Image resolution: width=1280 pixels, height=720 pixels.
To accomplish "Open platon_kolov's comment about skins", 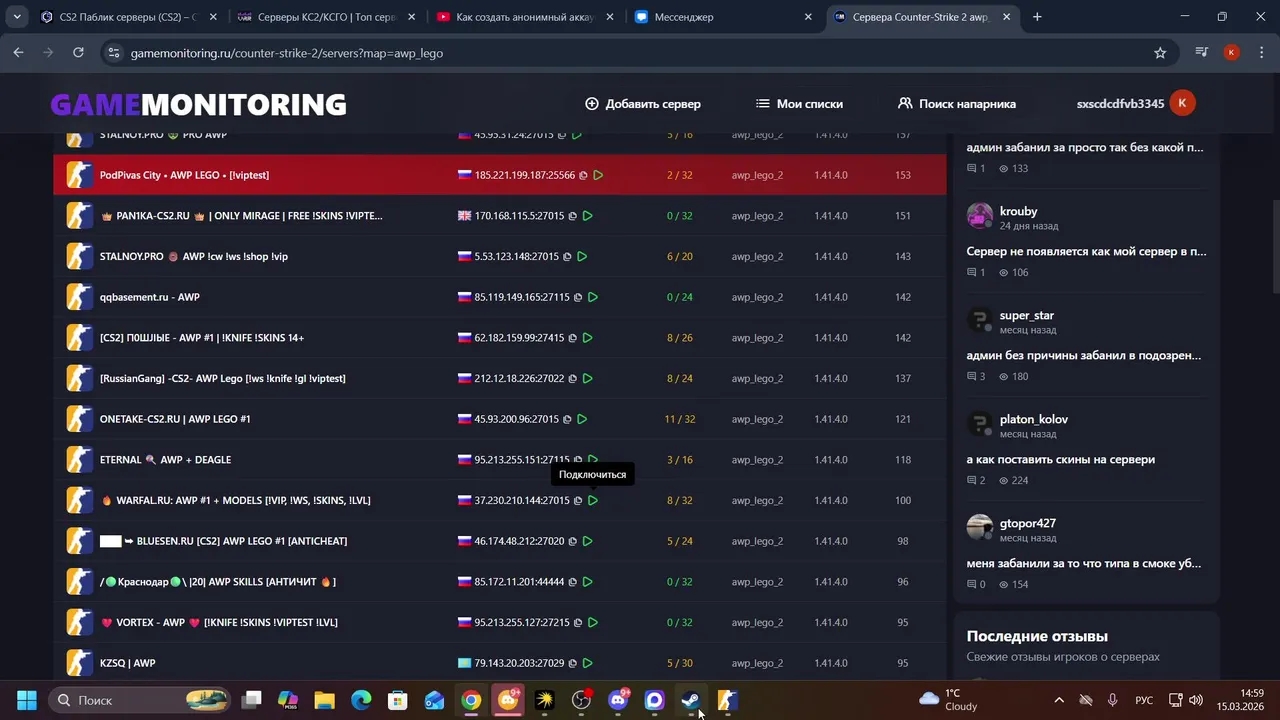I will pyautogui.click(x=1061, y=459).
